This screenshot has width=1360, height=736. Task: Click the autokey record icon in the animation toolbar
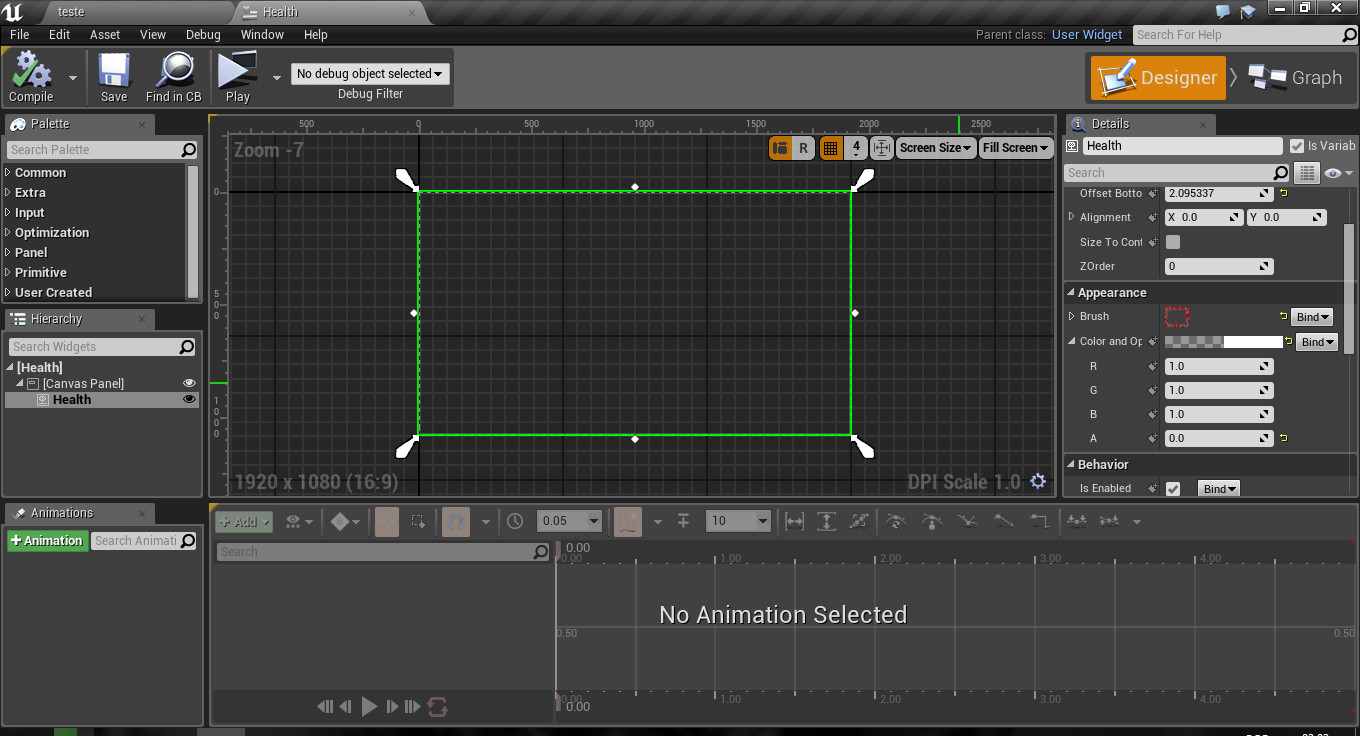pos(387,521)
